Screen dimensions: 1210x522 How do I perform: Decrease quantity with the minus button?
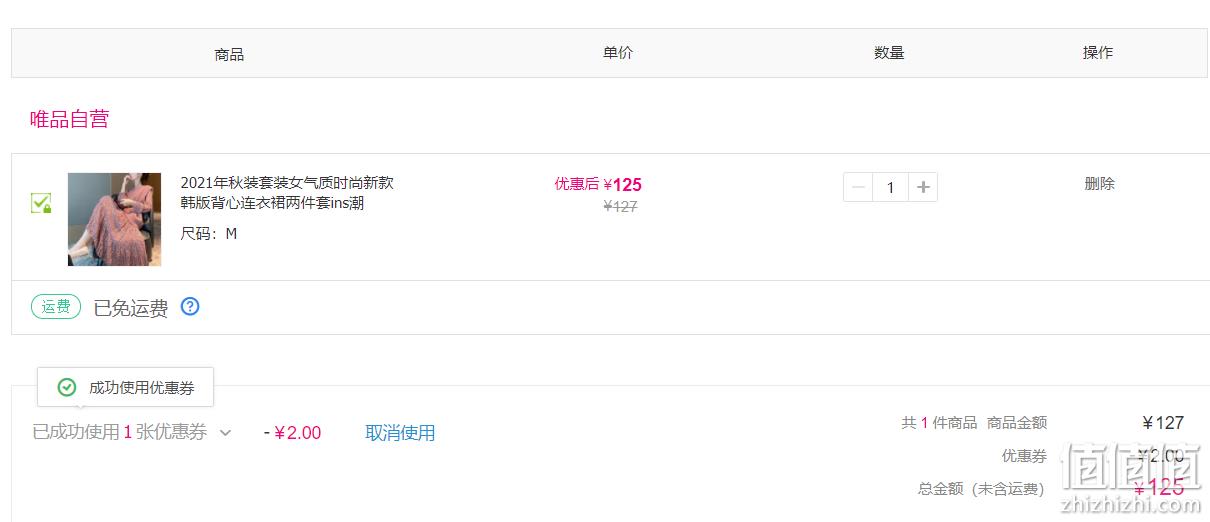click(858, 187)
